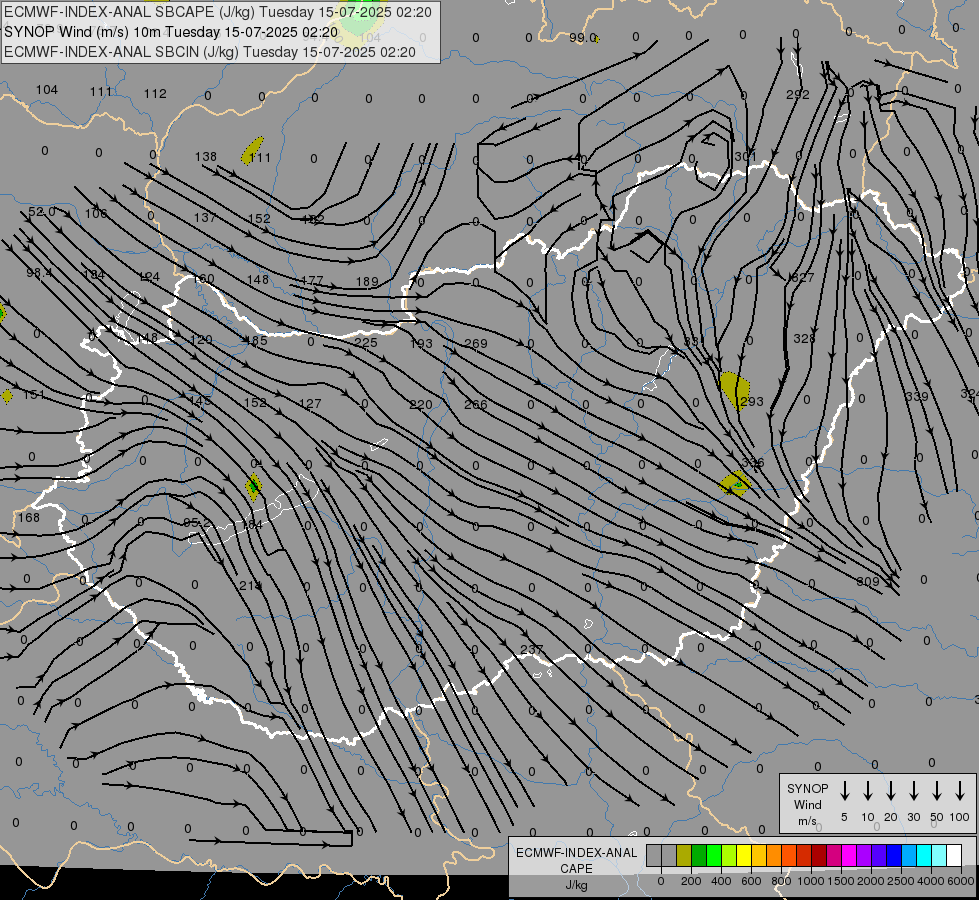This screenshot has height=900, width=979.
Task: Click the 6000 tick label on CAPE scale
Action: click(961, 881)
